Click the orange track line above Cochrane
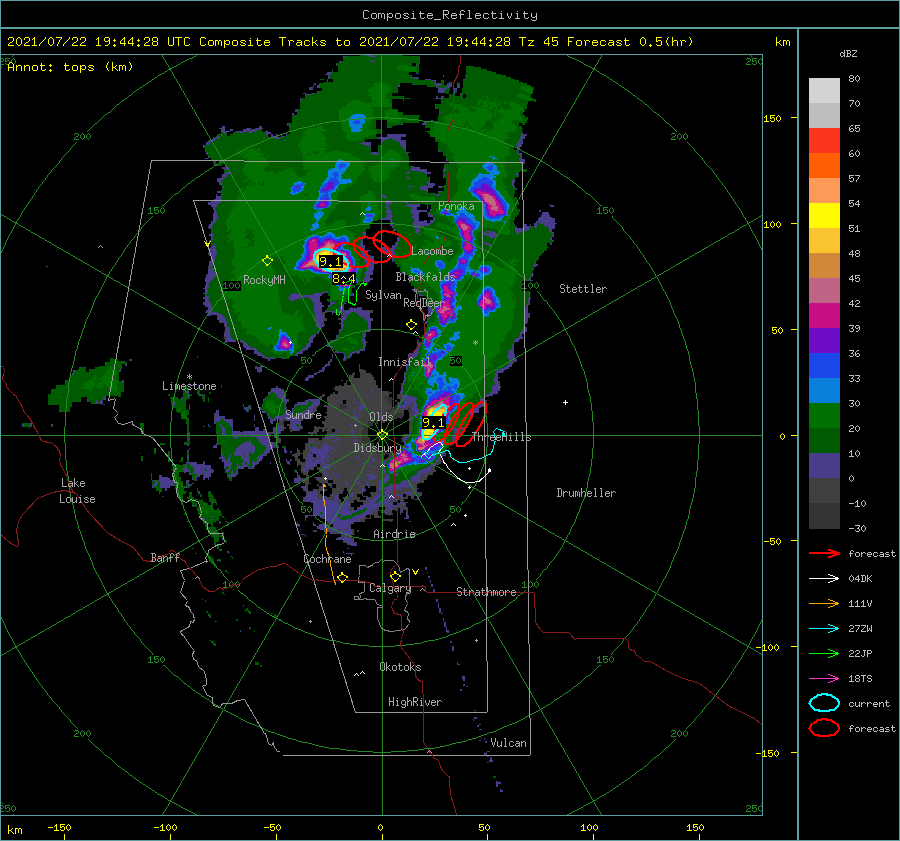The height and width of the screenshot is (841, 900). (x=327, y=534)
